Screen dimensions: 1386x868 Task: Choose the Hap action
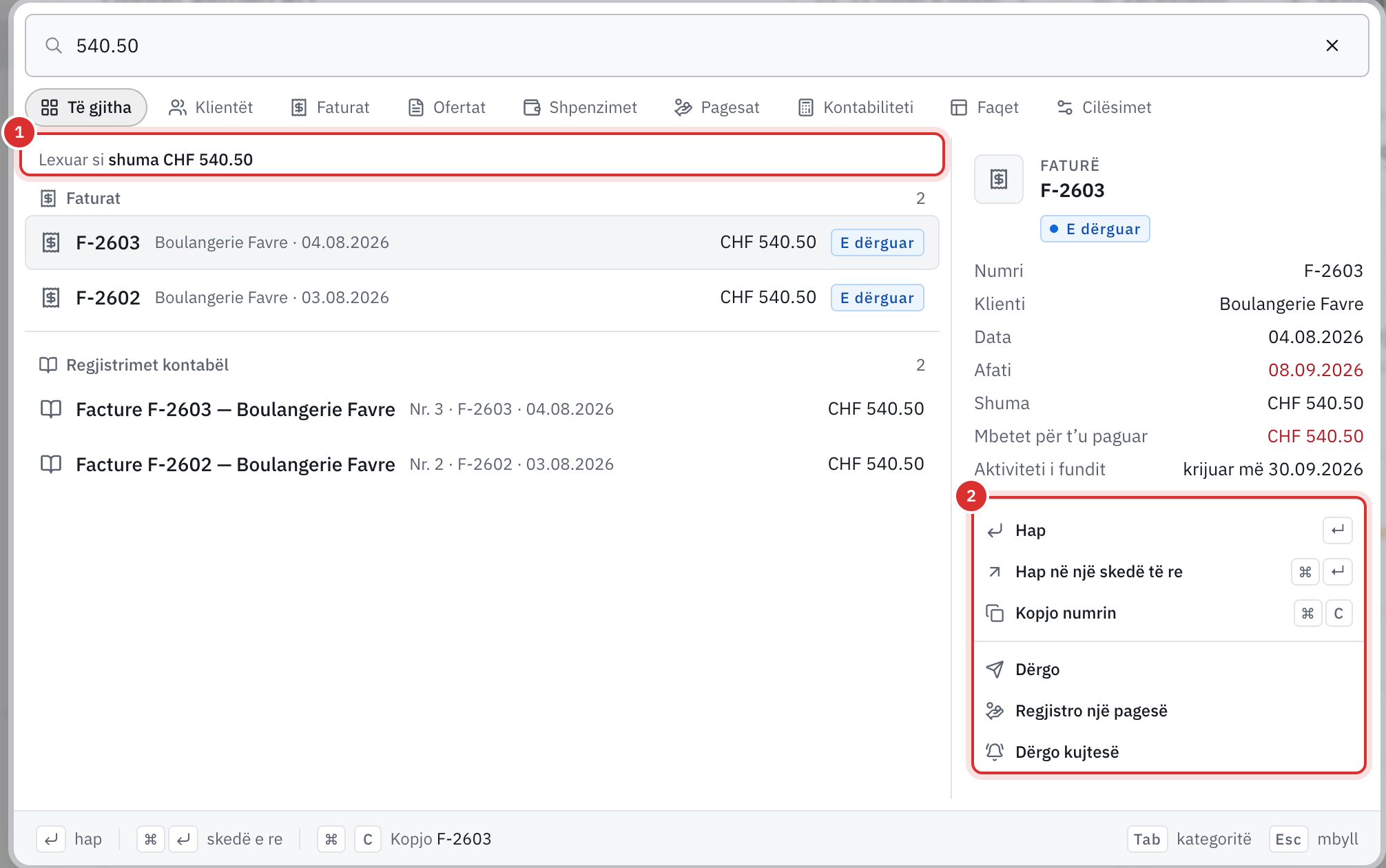tap(1168, 530)
